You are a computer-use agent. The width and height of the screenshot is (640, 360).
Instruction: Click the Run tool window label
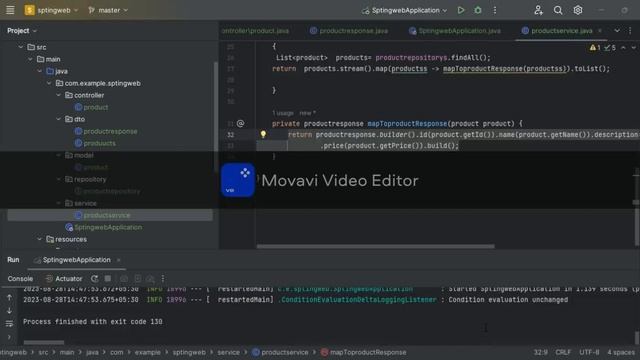tap(13, 260)
